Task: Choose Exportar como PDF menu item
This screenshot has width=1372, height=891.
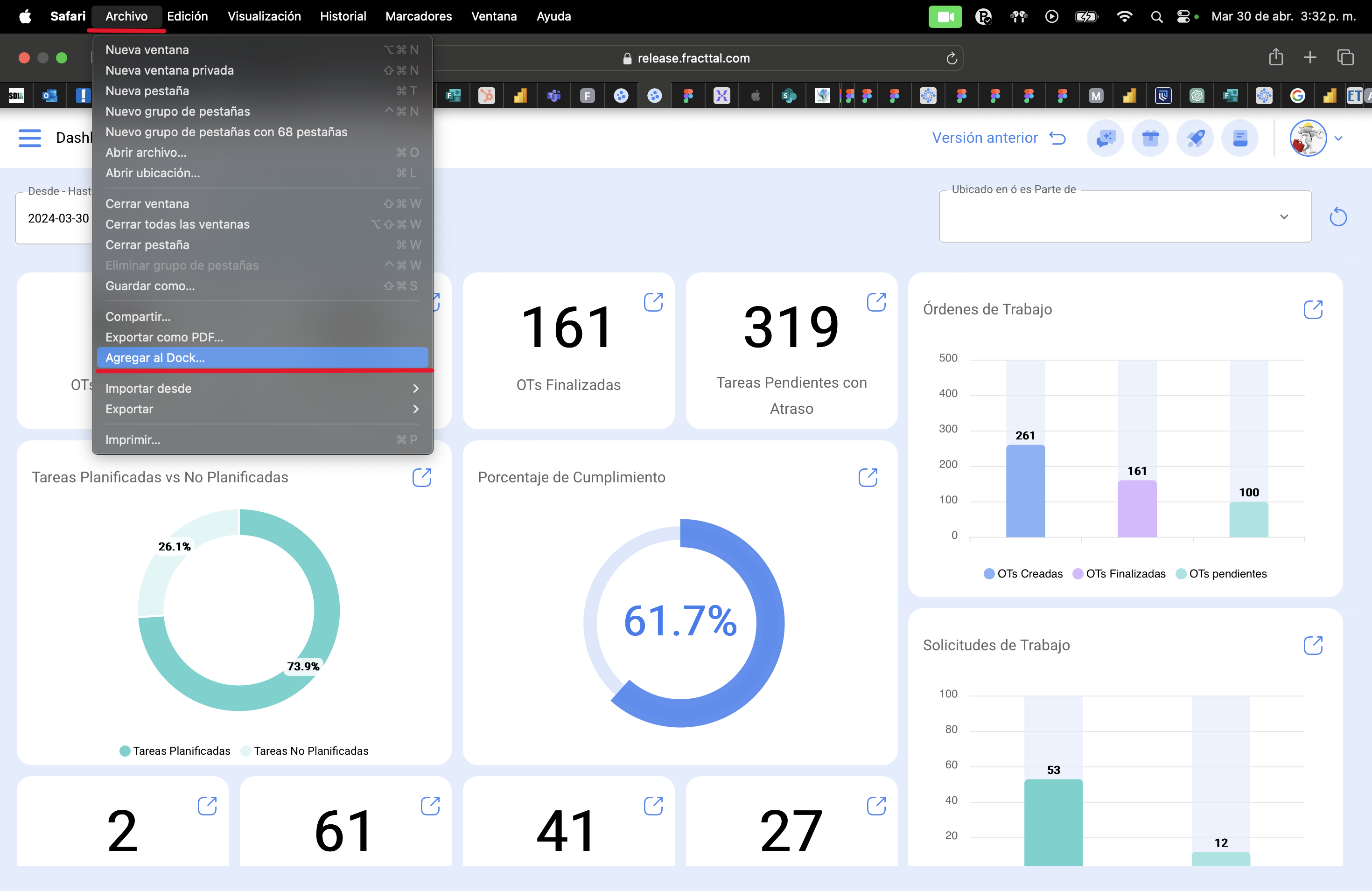Action: pyautogui.click(x=164, y=337)
